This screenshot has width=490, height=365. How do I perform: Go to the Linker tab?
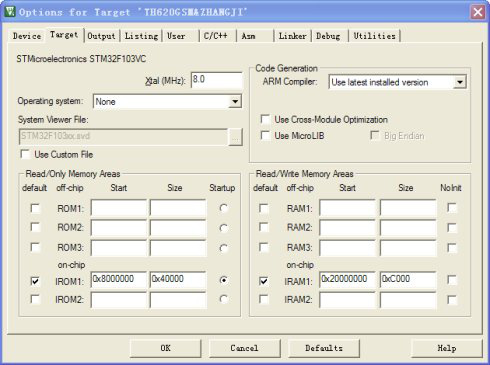[x=292, y=36]
